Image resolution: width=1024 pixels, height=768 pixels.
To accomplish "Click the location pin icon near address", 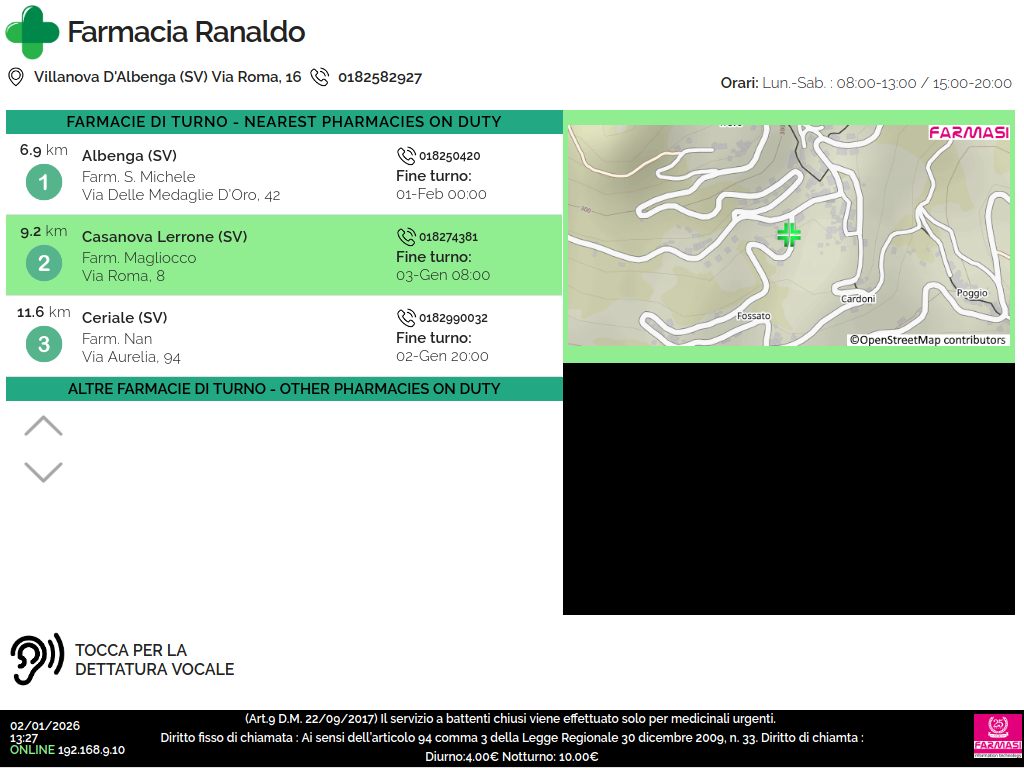I will click(16, 77).
